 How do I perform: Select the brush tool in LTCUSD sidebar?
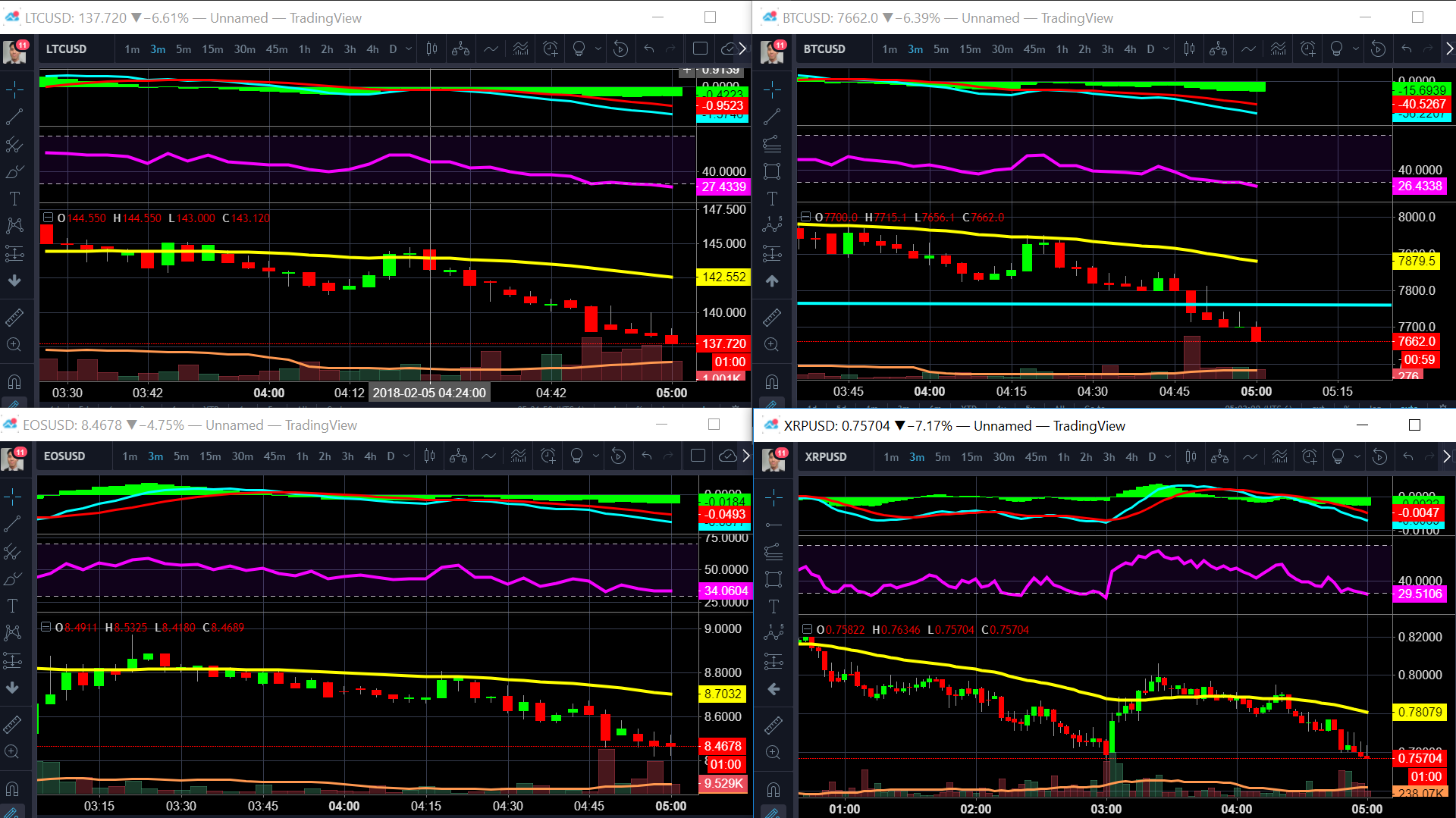tap(14, 171)
